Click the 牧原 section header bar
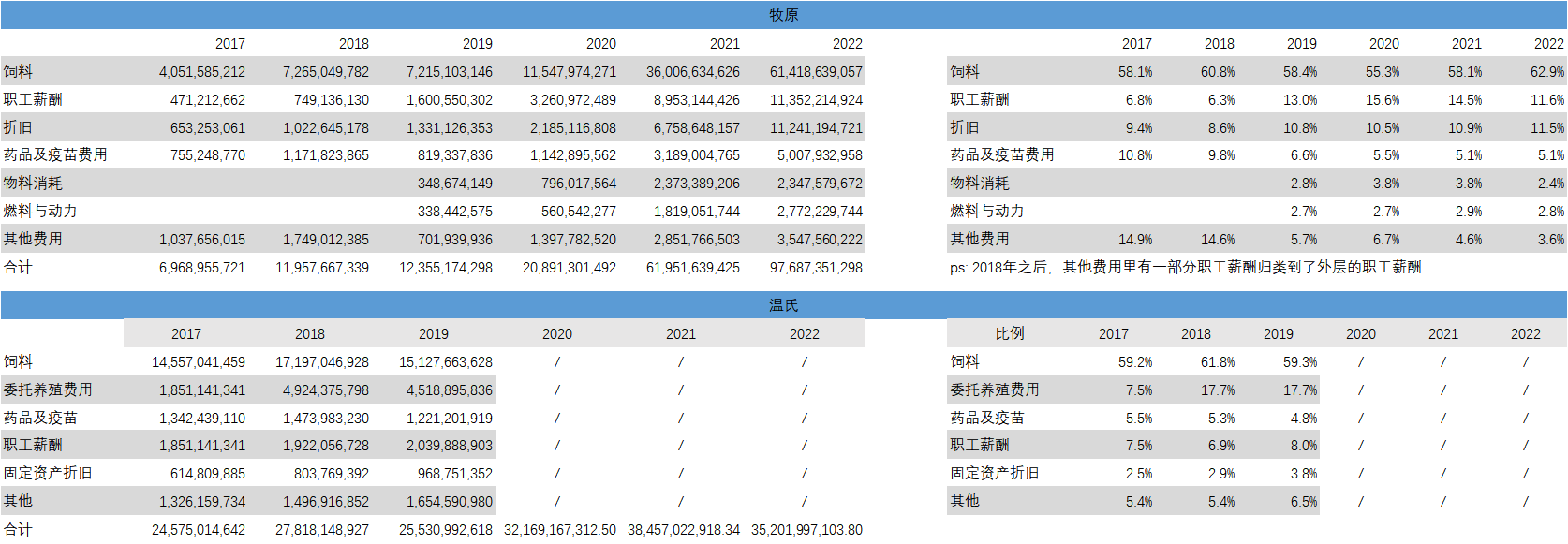1568x544 pixels. [783, 15]
